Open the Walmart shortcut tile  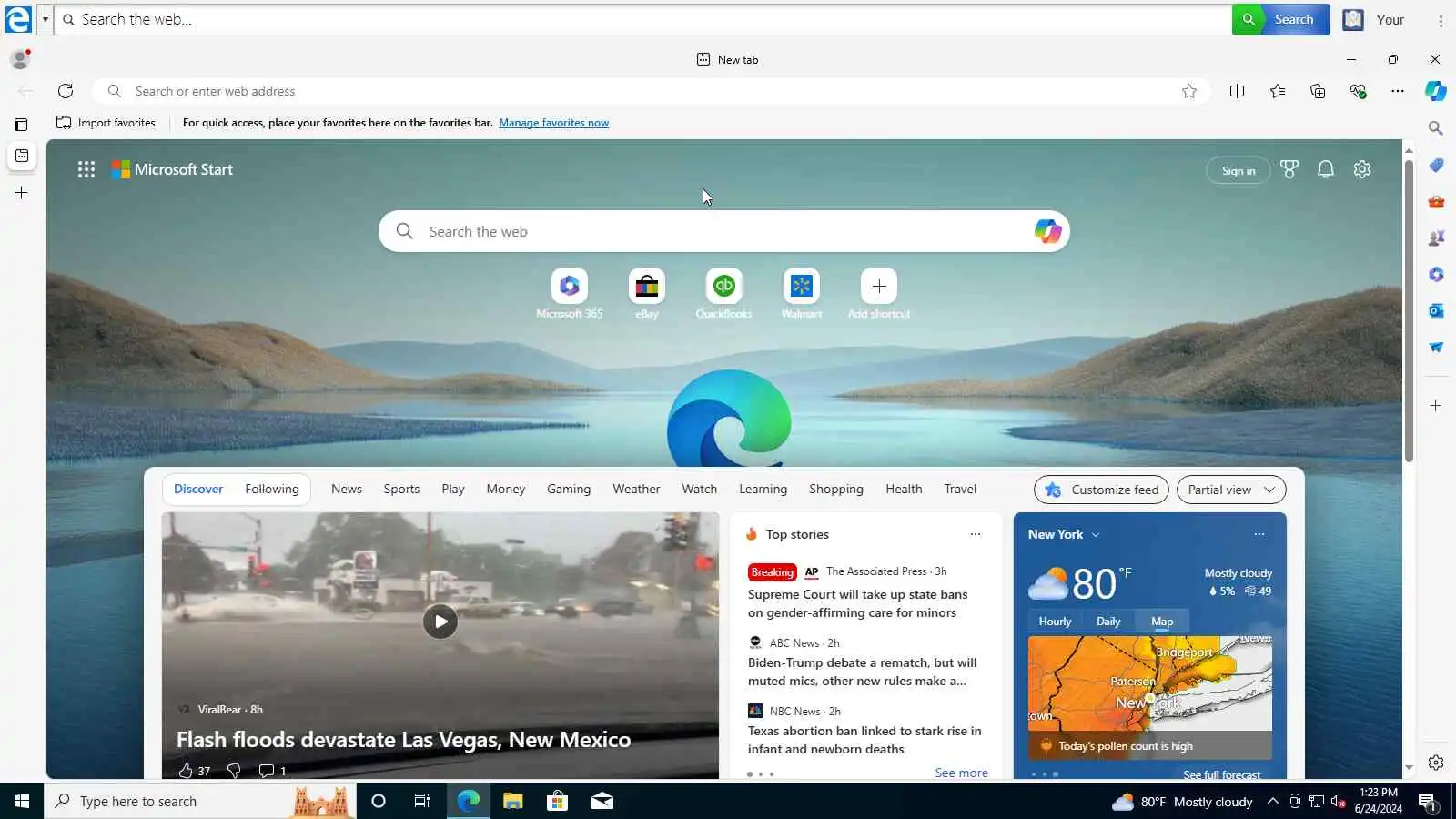802,293
